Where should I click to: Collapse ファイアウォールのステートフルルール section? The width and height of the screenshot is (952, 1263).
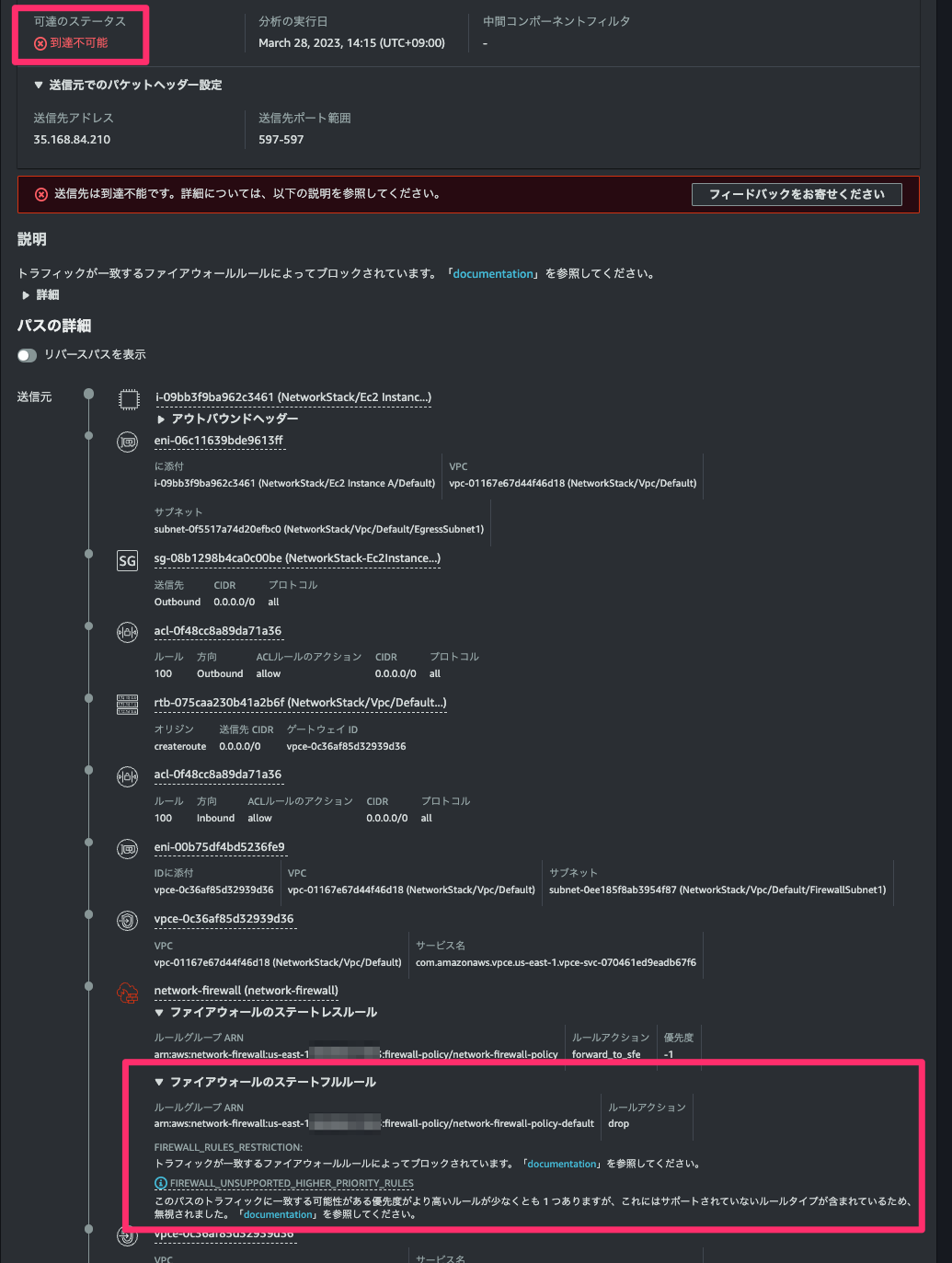[x=160, y=1083]
